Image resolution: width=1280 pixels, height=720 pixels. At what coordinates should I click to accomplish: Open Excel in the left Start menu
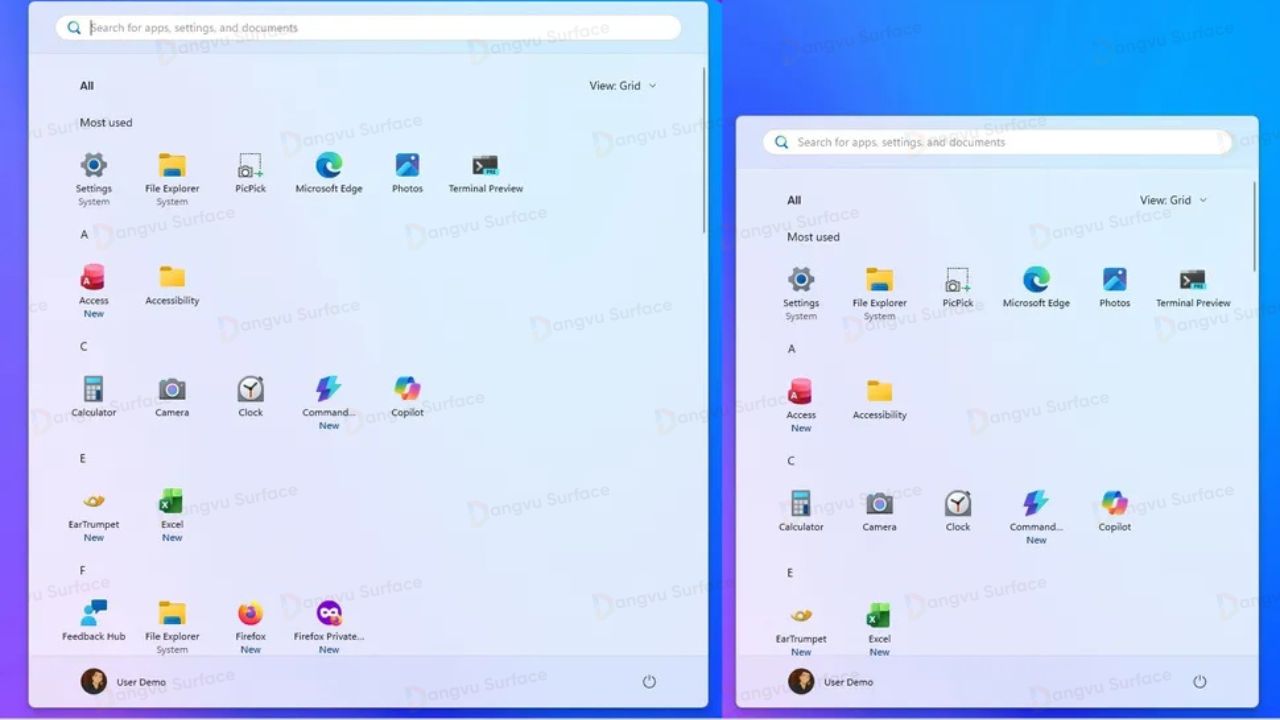click(x=172, y=514)
